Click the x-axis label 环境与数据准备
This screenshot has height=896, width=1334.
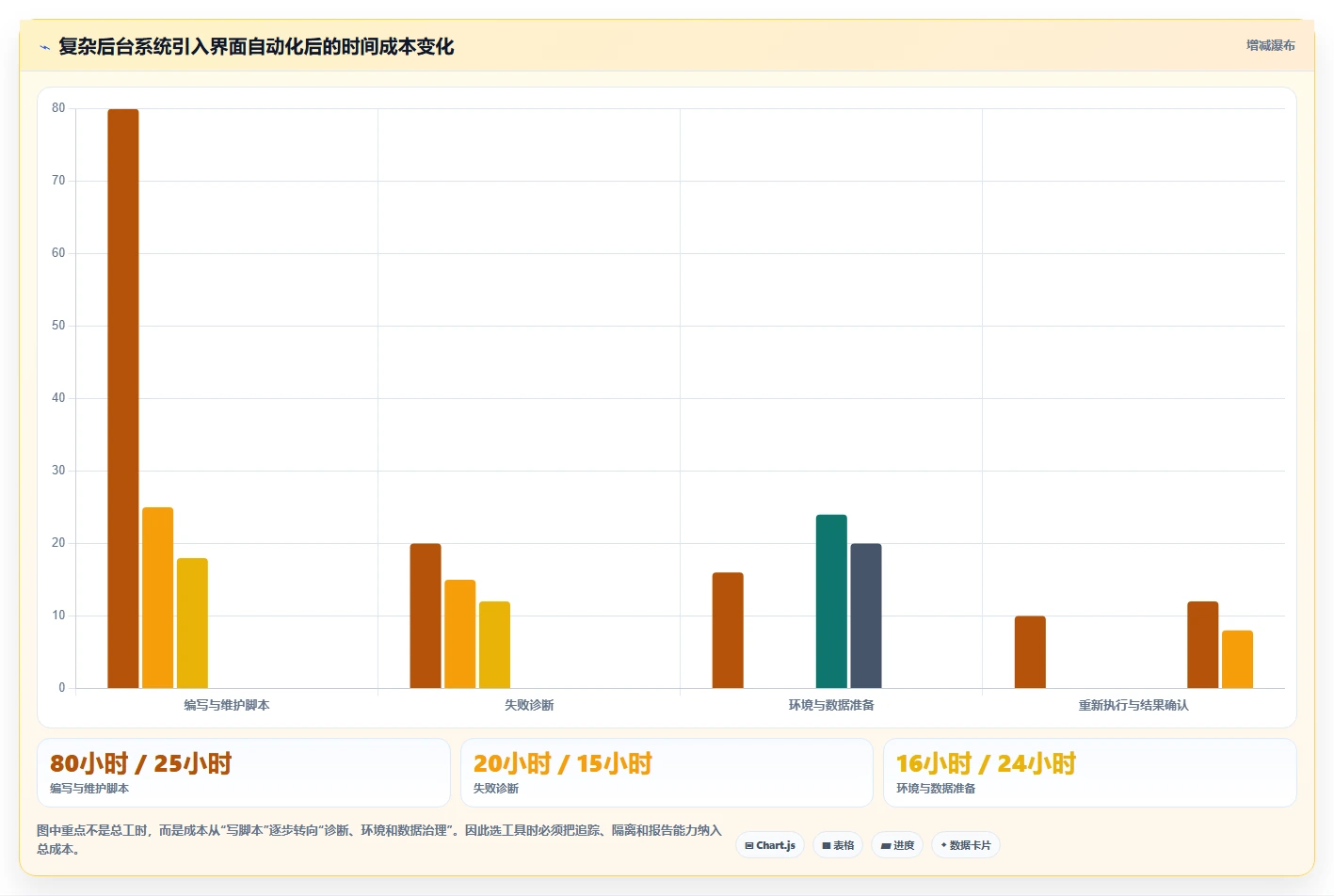click(x=831, y=705)
